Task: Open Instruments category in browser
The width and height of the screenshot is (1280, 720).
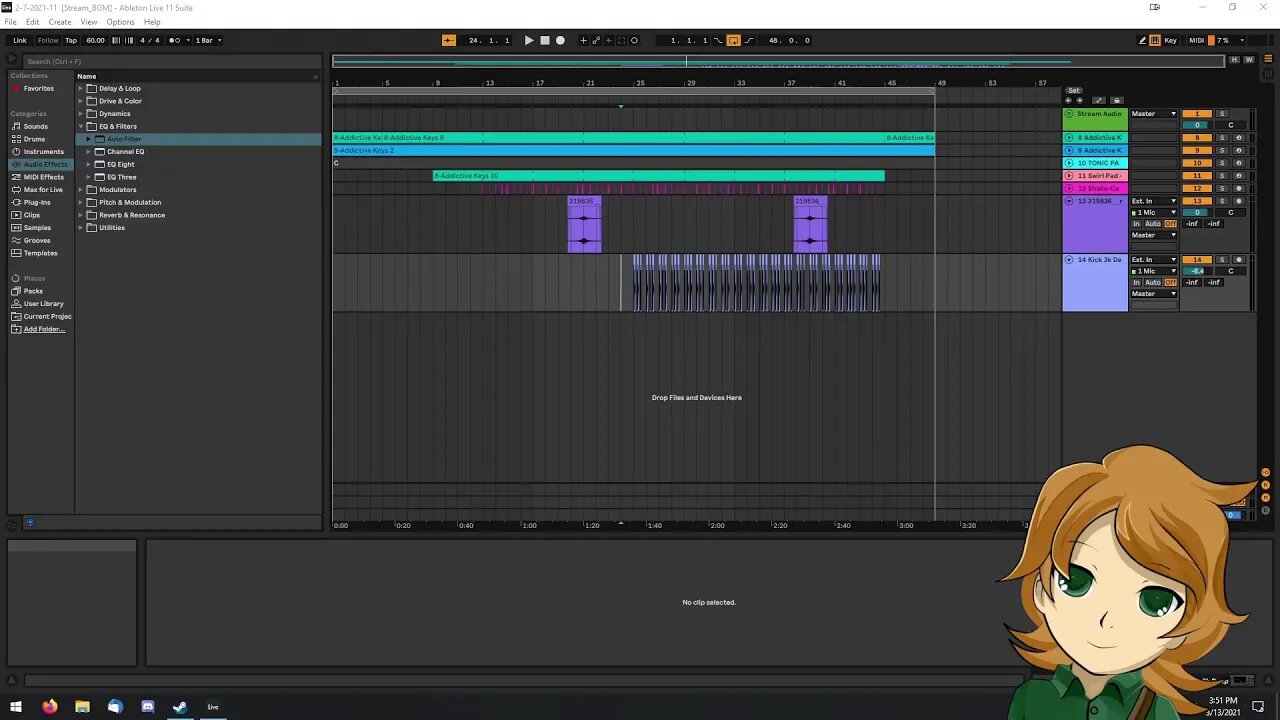Action: pos(43,151)
